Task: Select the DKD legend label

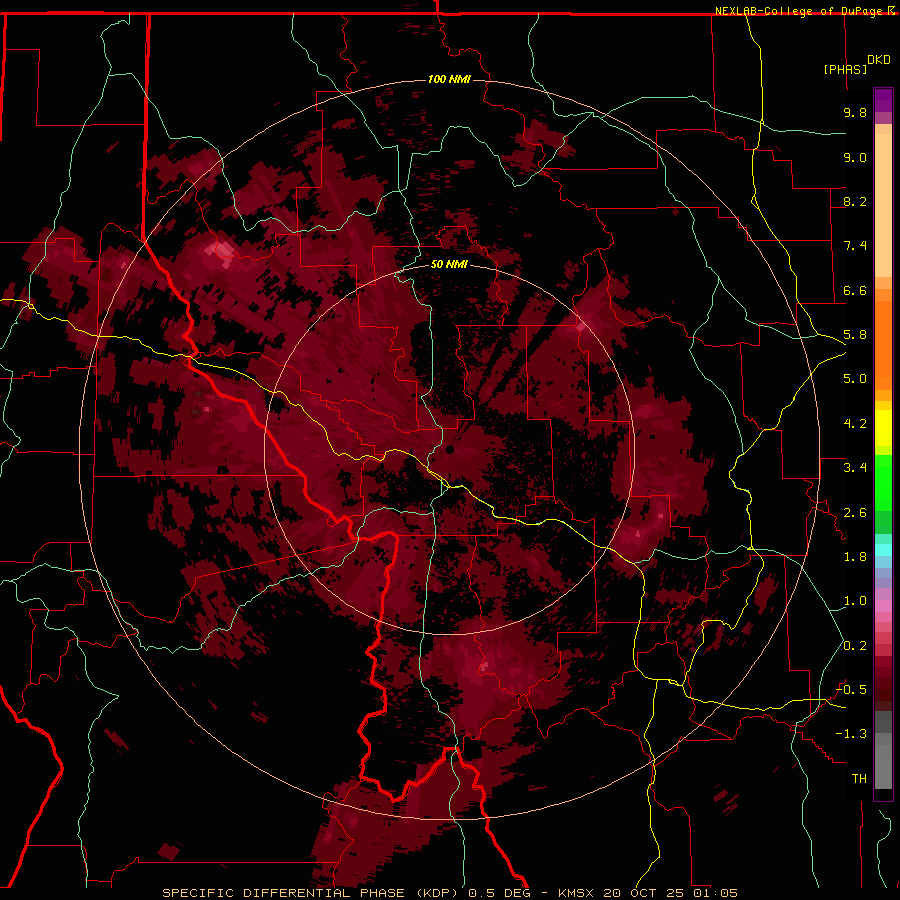Action: [x=879, y=60]
